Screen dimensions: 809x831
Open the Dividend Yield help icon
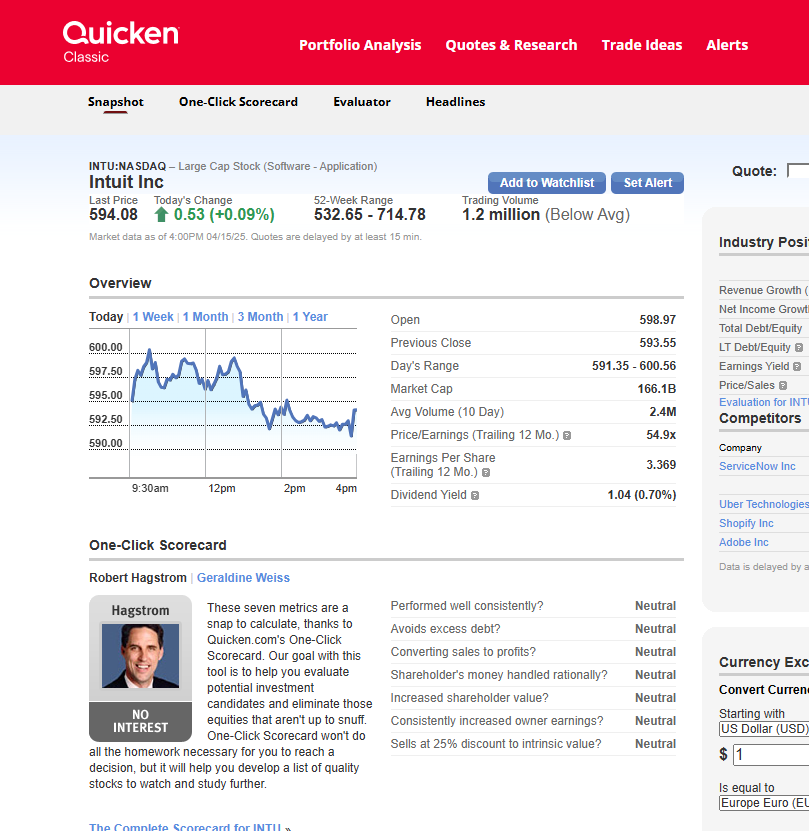(x=475, y=496)
